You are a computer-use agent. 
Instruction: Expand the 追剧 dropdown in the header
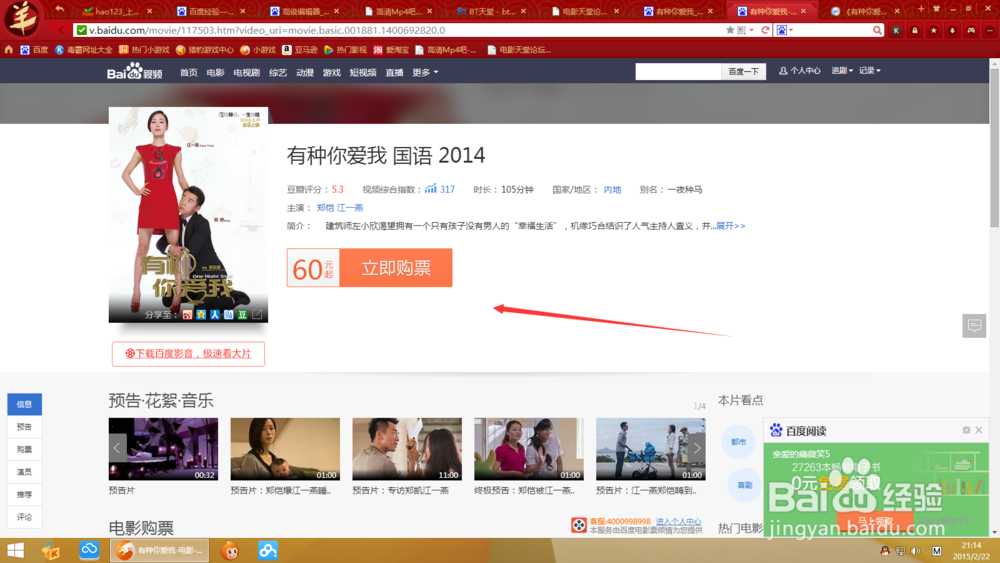842,71
